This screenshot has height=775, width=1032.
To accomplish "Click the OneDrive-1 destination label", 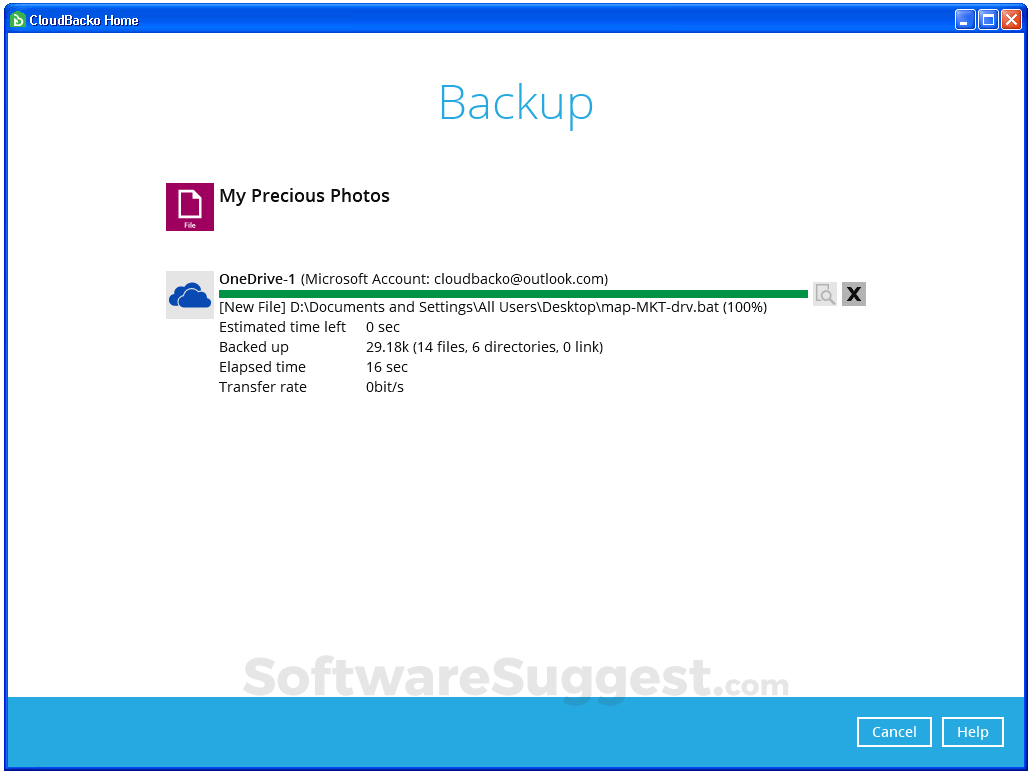I will coord(257,279).
